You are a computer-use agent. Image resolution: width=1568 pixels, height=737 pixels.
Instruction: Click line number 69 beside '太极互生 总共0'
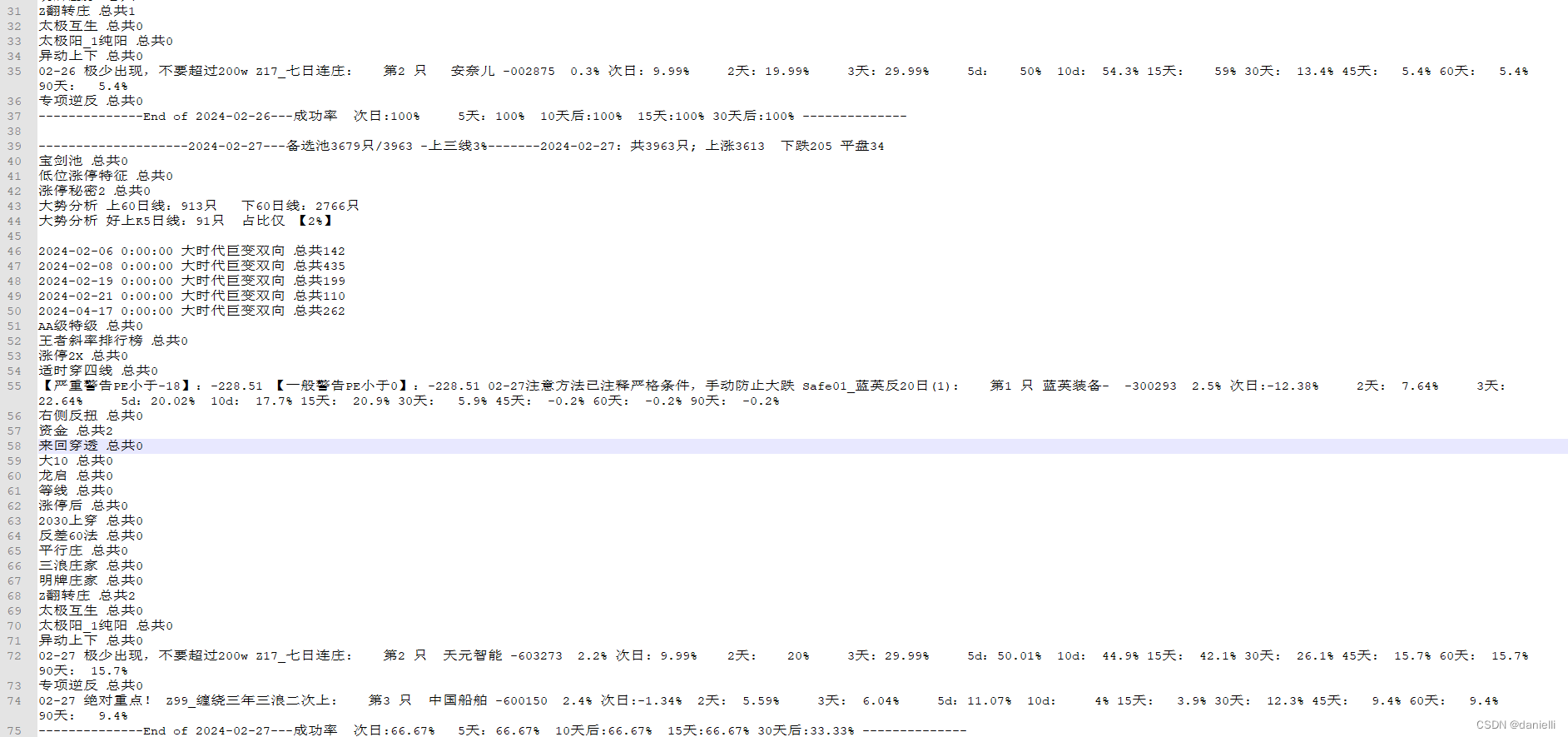click(14, 610)
